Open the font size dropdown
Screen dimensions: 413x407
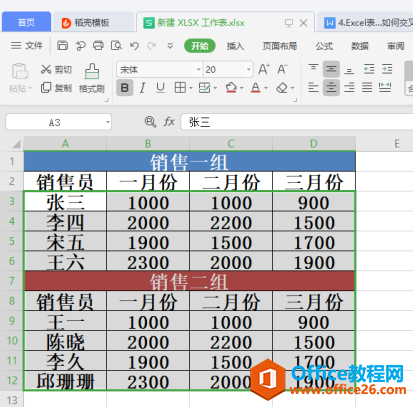coord(249,69)
